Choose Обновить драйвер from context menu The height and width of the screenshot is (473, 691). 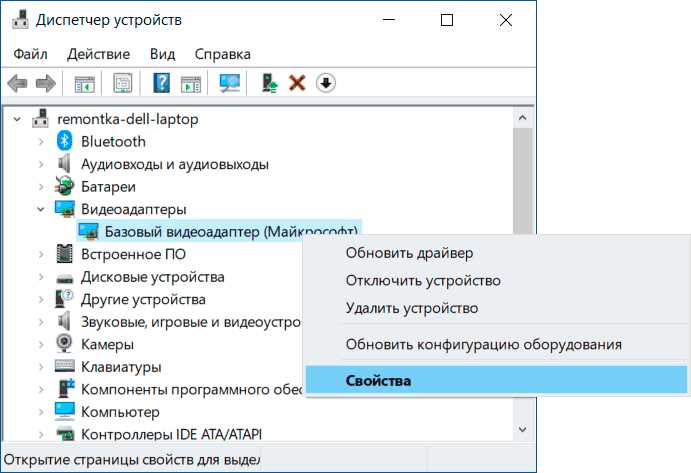409,253
